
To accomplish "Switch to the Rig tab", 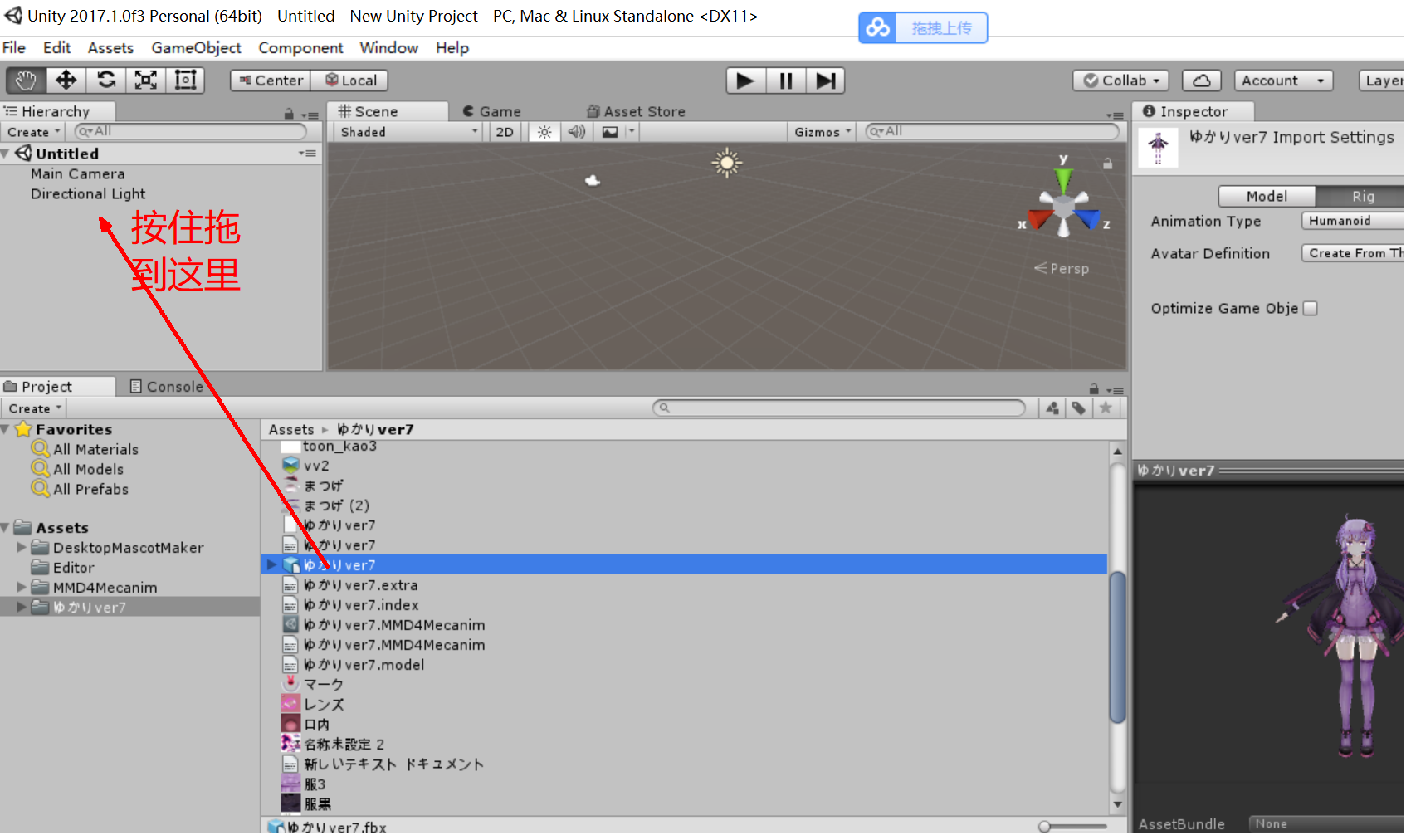I will [x=1362, y=197].
